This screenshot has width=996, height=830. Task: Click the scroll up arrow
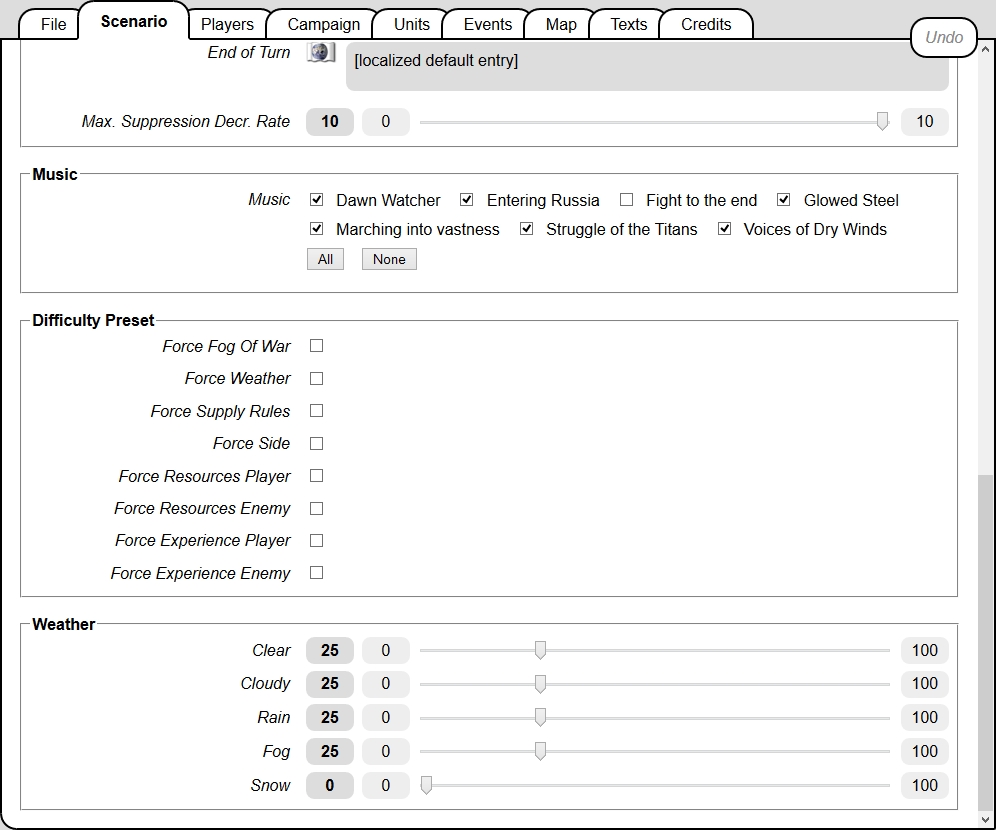(x=985, y=49)
